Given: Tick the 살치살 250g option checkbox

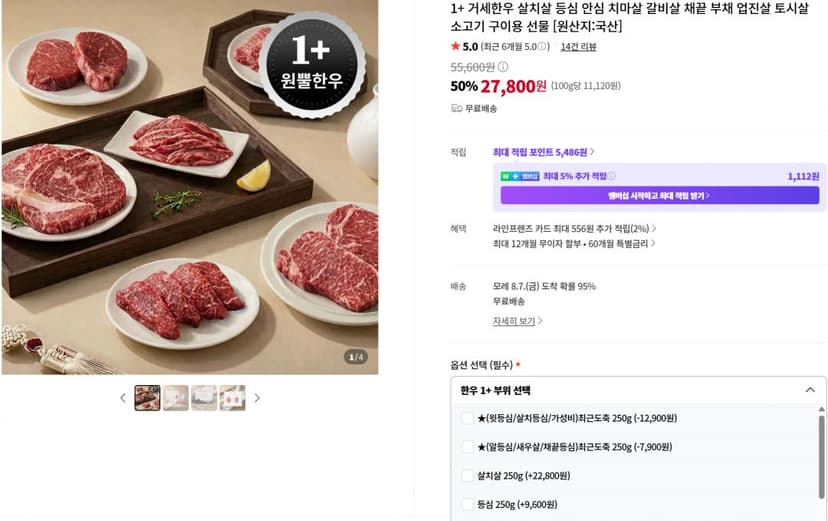Looking at the screenshot, I should 467,476.
